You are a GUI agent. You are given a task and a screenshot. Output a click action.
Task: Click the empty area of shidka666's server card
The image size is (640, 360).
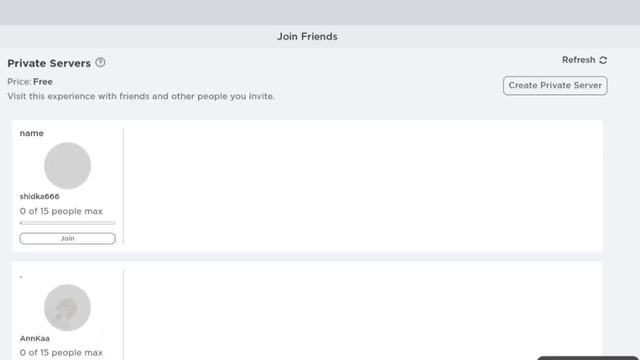click(x=363, y=186)
